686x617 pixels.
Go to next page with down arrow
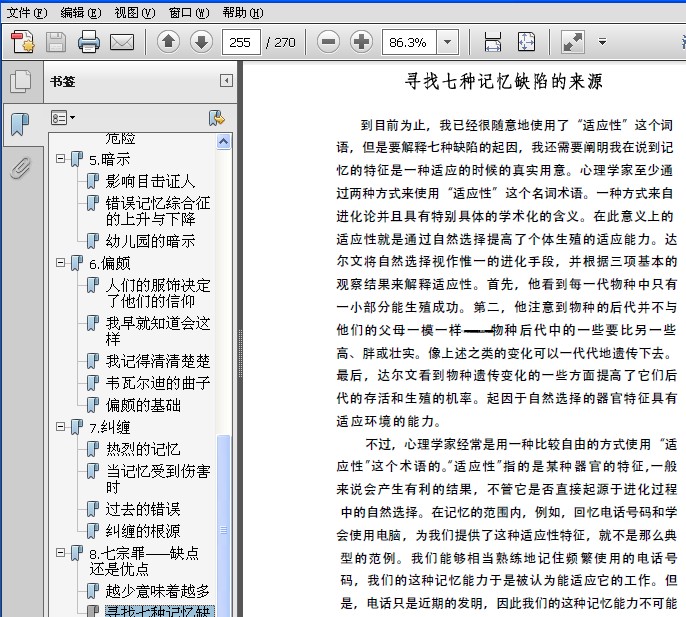(201, 42)
